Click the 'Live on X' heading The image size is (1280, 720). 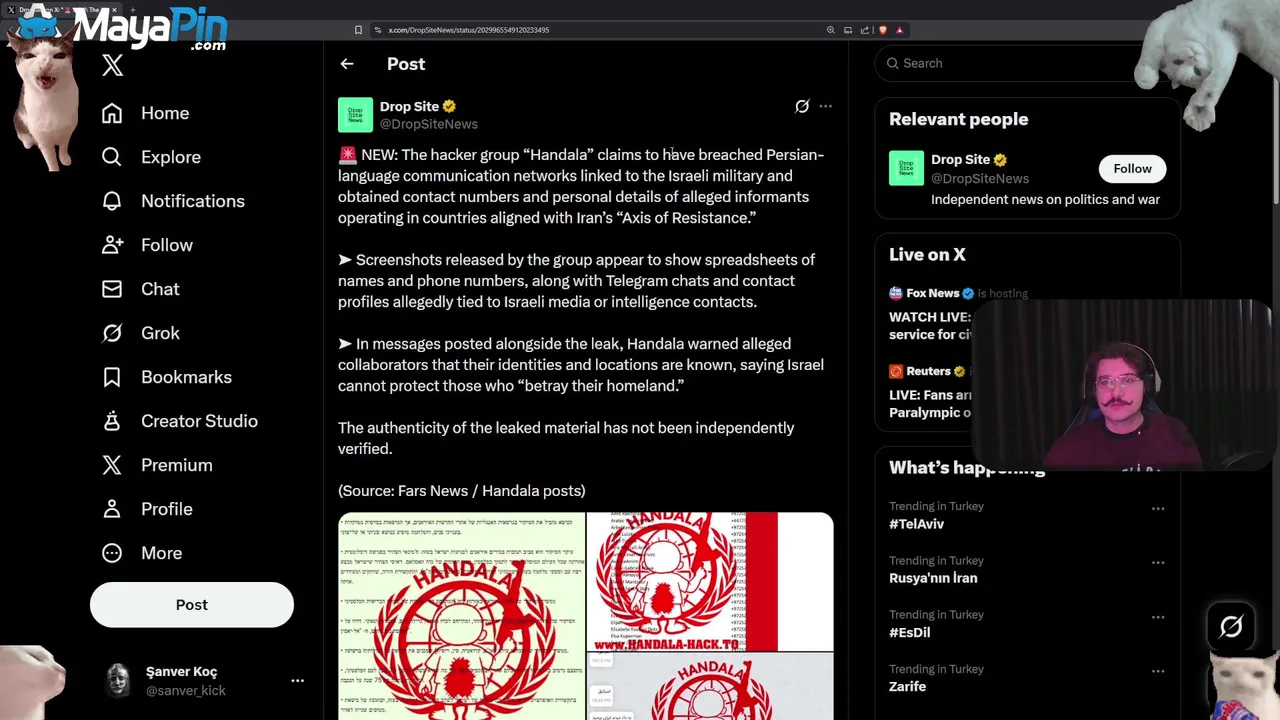[927, 254]
